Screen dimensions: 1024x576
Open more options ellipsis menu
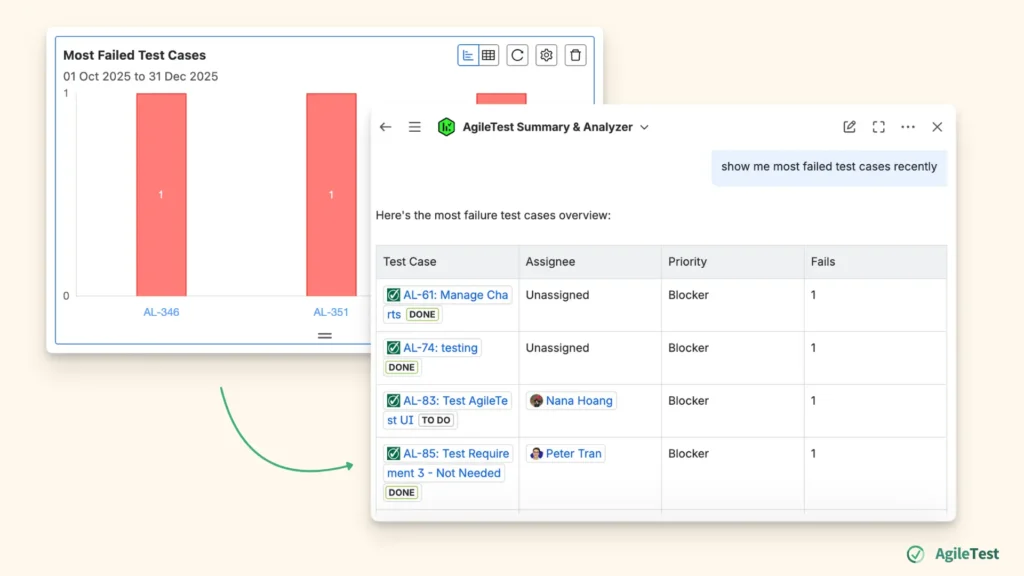(908, 127)
